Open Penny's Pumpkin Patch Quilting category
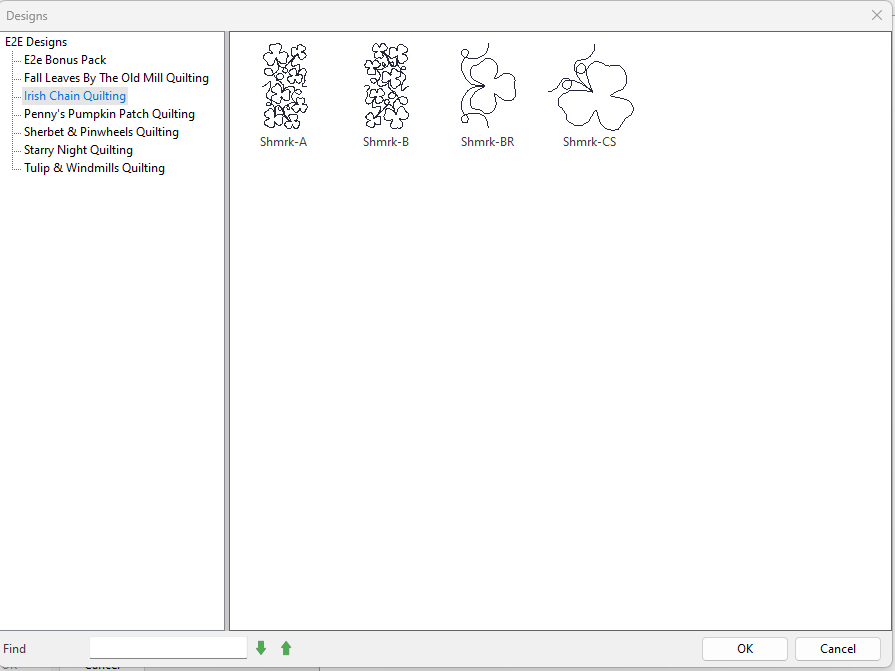 click(x=110, y=114)
